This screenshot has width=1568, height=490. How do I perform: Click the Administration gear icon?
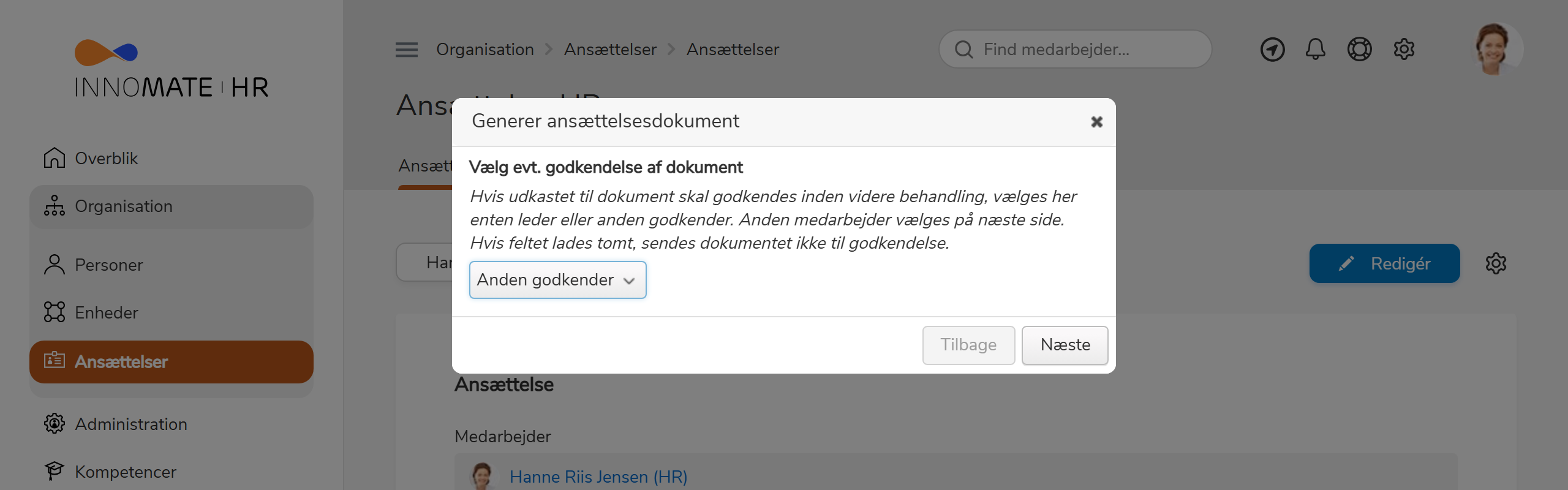(55, 424)
